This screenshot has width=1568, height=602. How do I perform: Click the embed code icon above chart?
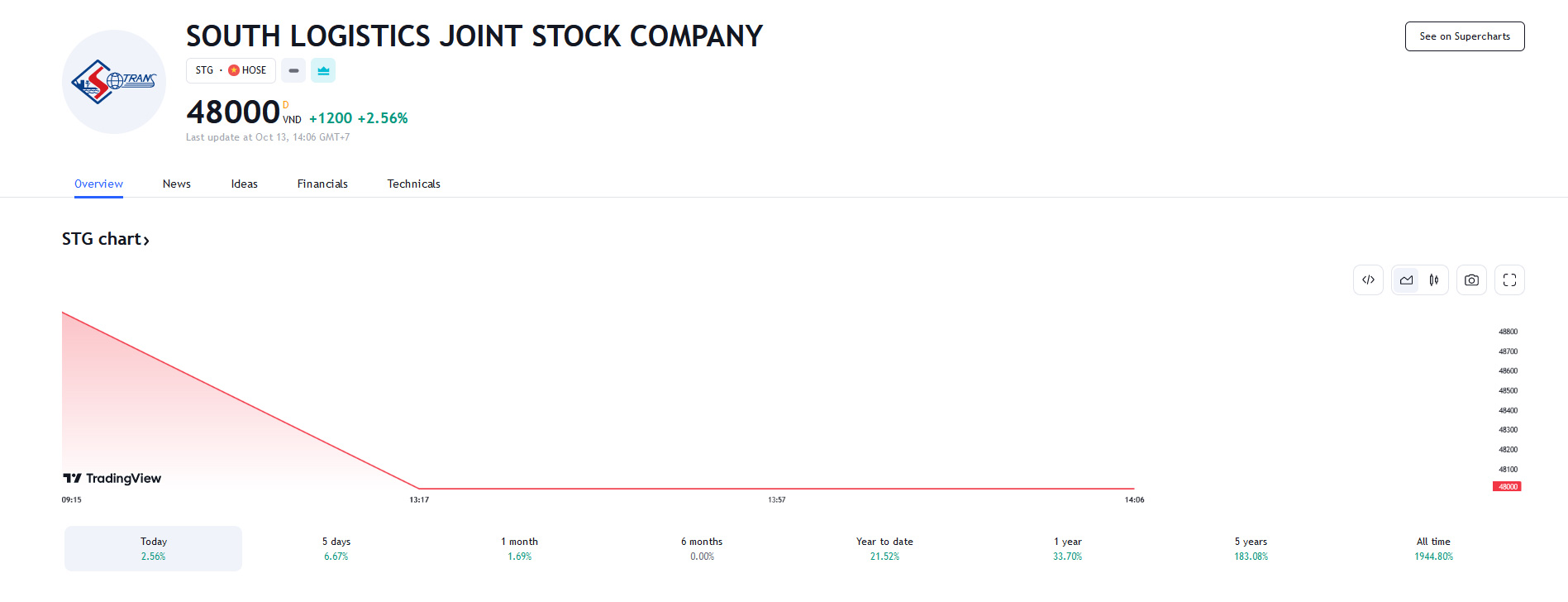pos(1368,280)
